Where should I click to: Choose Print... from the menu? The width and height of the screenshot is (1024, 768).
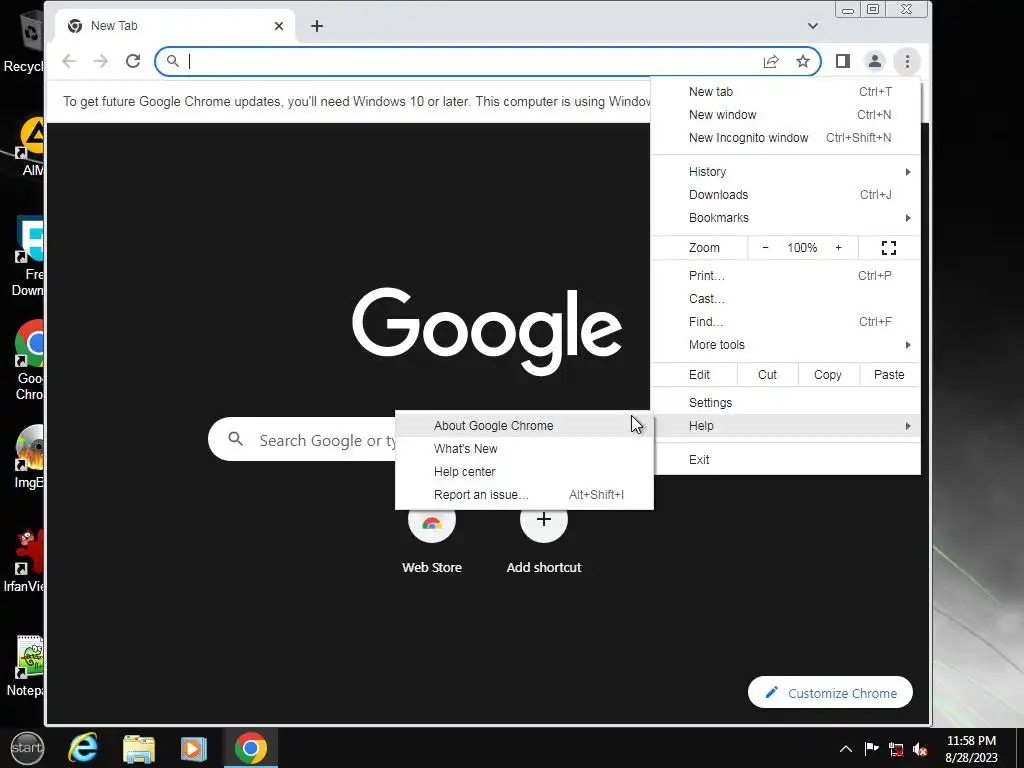[x=786, y=276]
